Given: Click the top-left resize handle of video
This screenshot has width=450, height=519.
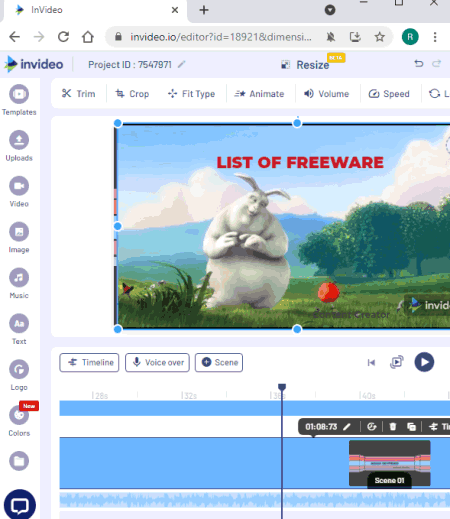Looking at the screenshot, I should 118,123.
